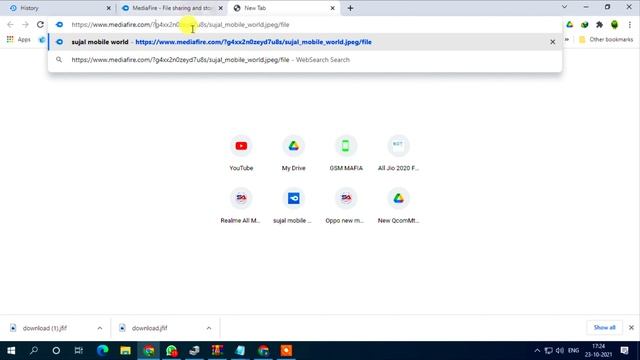Open the YouTube shortcut tile

click(x=241, y=153)
